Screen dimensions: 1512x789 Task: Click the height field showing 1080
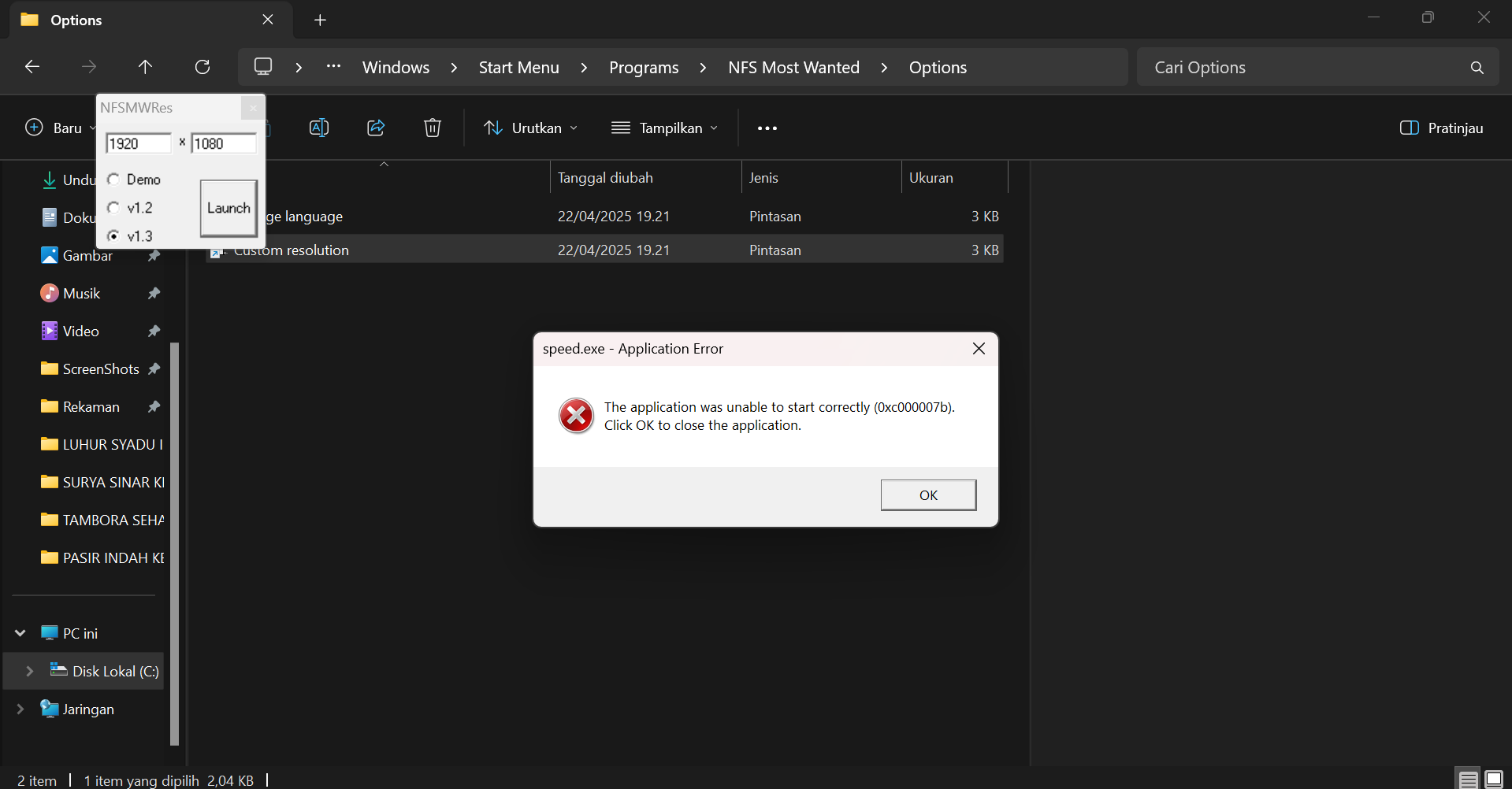click(224, 143)
